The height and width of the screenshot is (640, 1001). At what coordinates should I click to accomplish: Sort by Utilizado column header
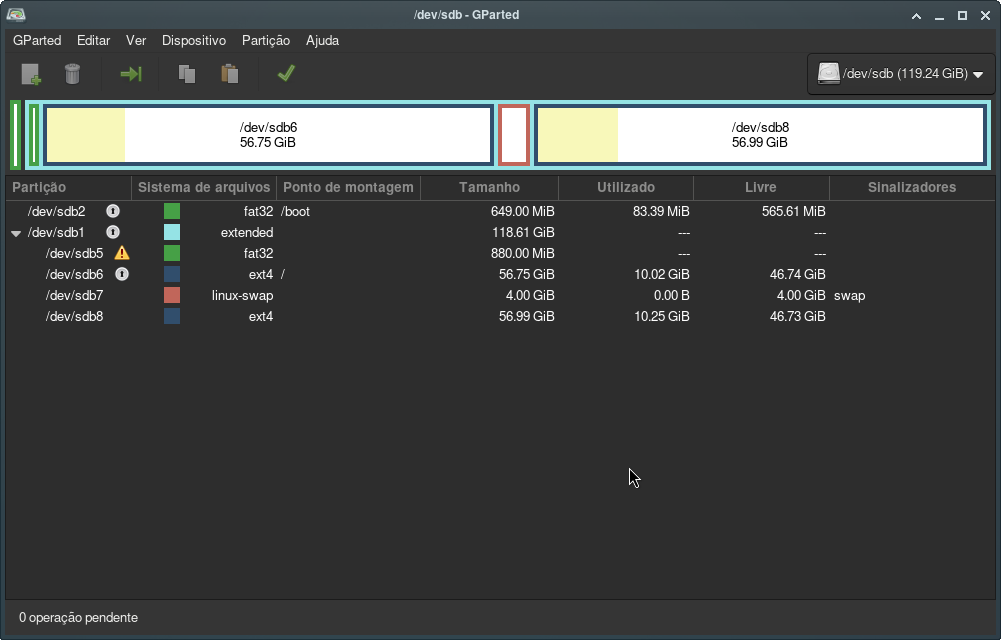point(626,187)
